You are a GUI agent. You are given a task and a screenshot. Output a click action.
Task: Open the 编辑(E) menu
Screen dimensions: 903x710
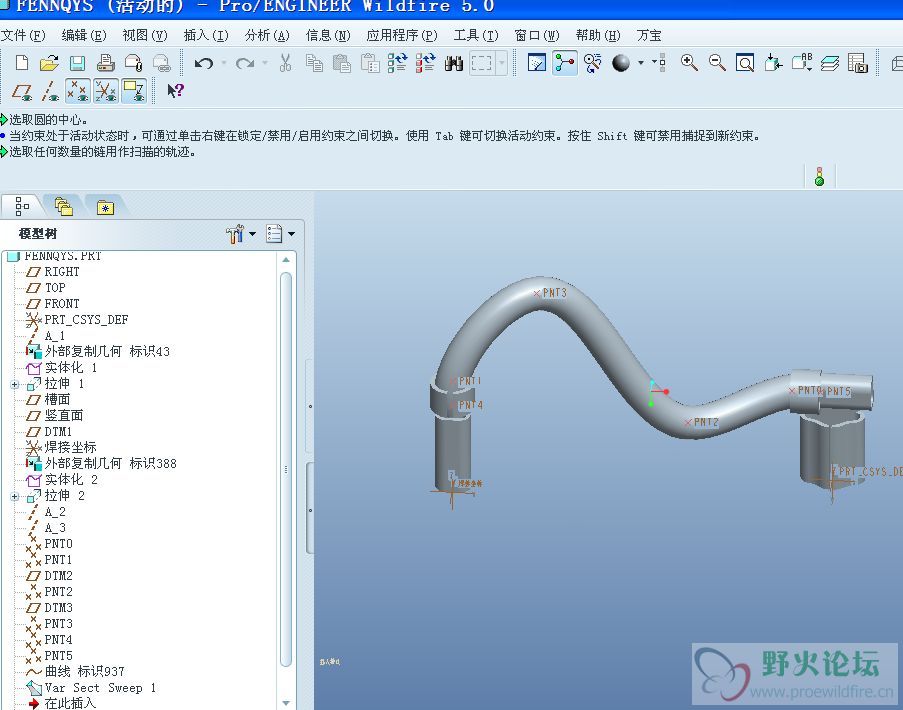click(84, 36)
